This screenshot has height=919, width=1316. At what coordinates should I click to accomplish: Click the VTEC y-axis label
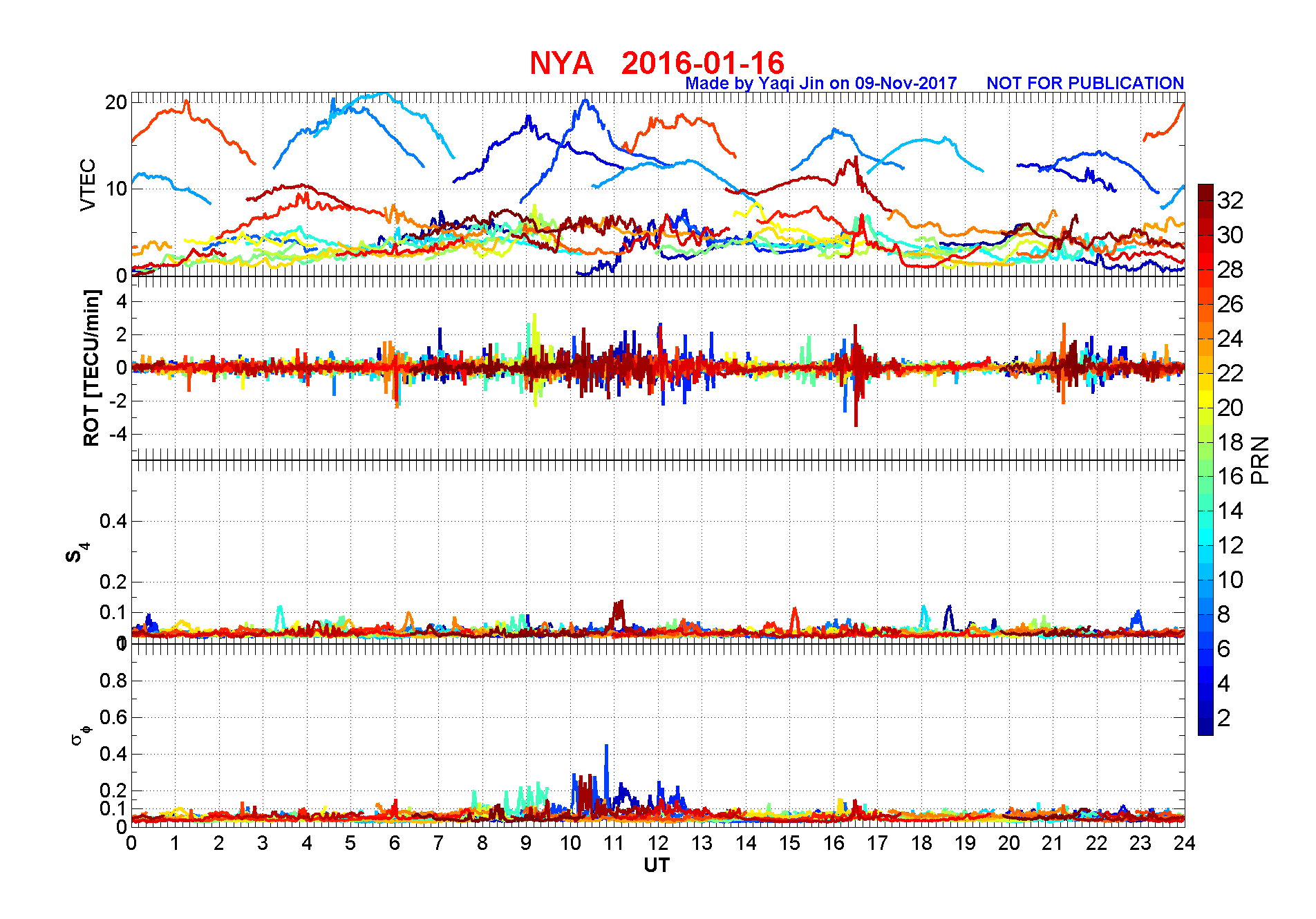point(88,184)
